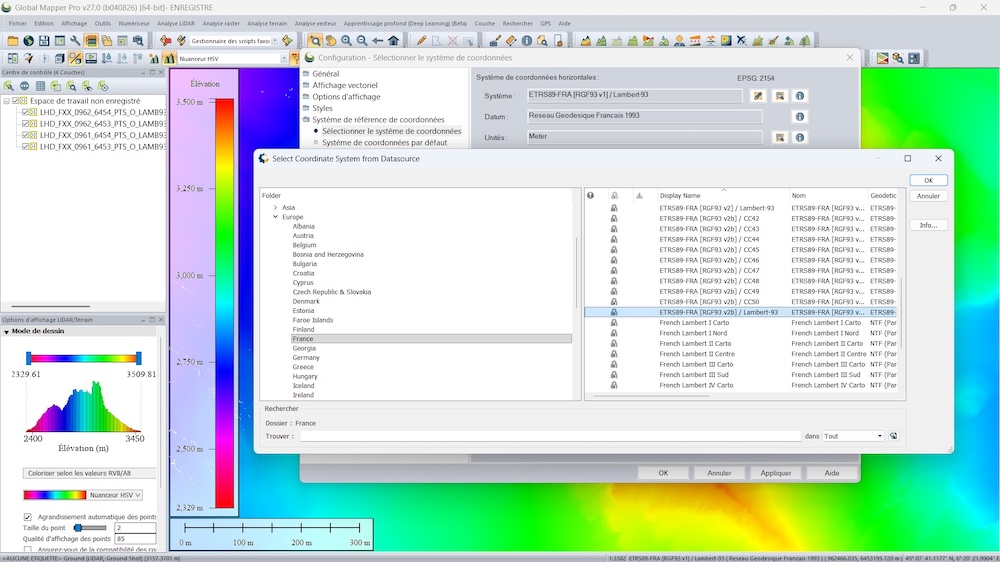Image resolution: width=1000 pixels, height=562 pixels.
Task: Click the Appliquer button
Action: pyautogui.click(x=775, y=473)
